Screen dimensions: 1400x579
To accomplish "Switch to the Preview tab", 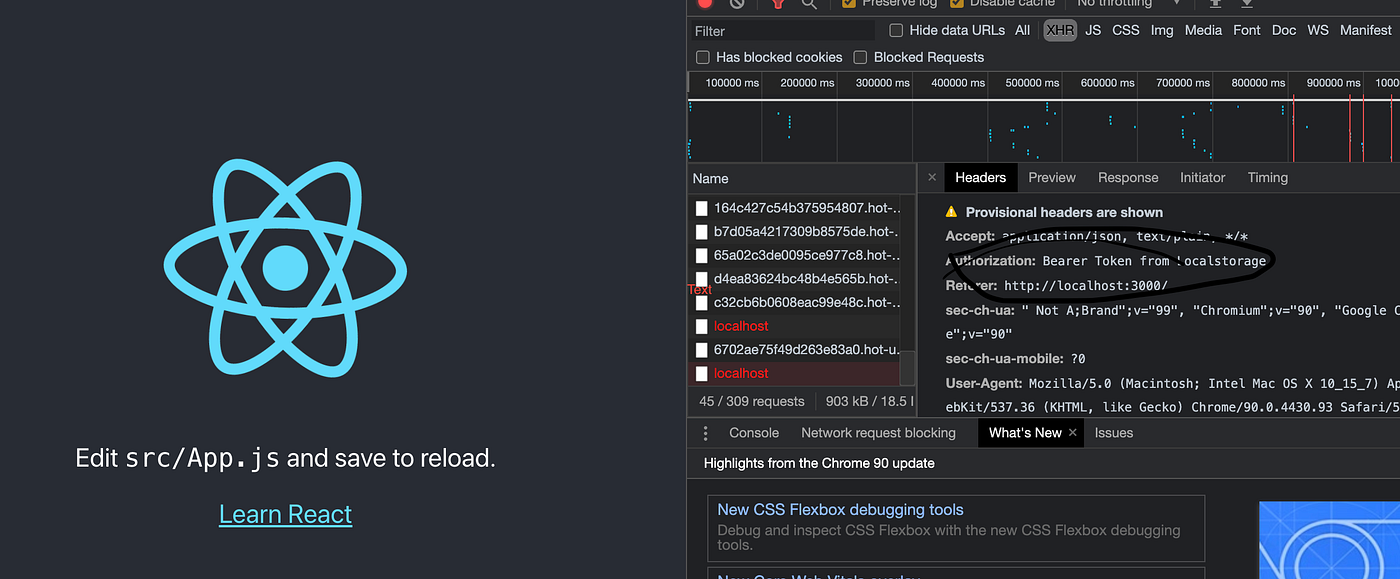I will point(1051,177).
